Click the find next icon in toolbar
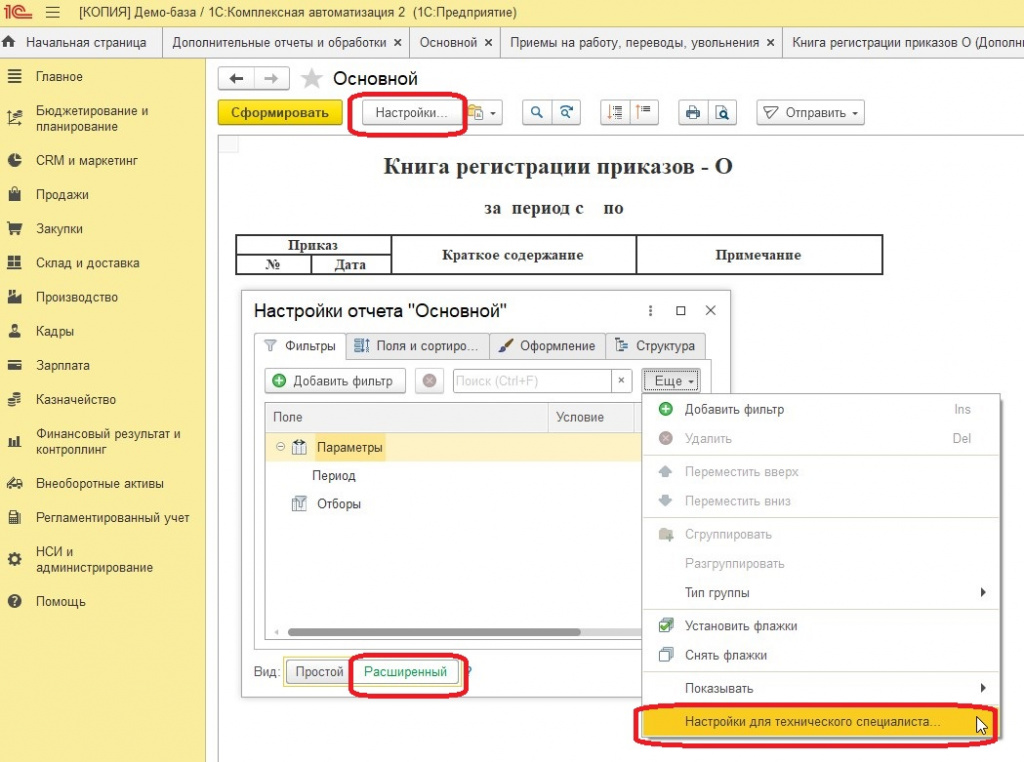The height and width of the screenshot is (762, 1024). [566, 113]
